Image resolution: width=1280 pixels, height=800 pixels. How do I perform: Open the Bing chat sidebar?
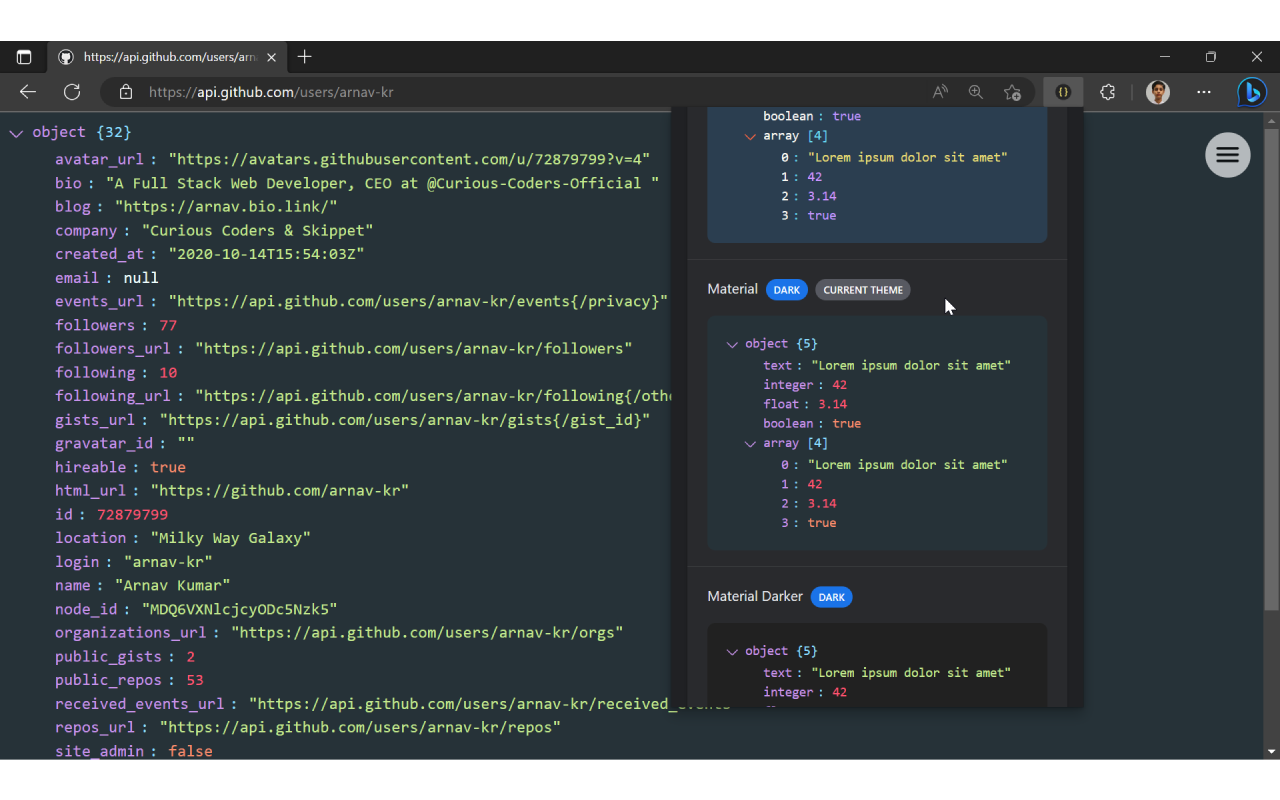tap(1252, 92)
